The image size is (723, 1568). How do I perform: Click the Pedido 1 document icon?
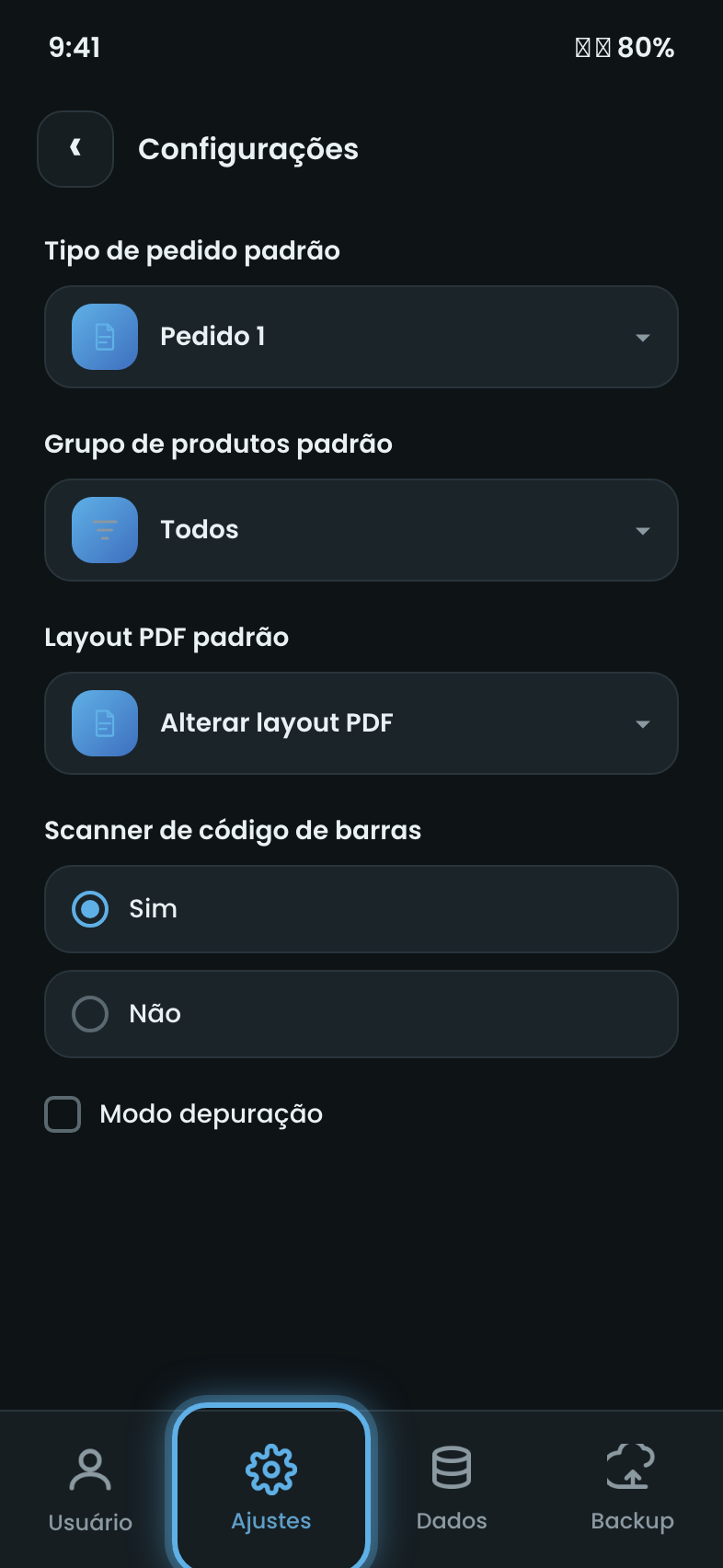point(105,337)
